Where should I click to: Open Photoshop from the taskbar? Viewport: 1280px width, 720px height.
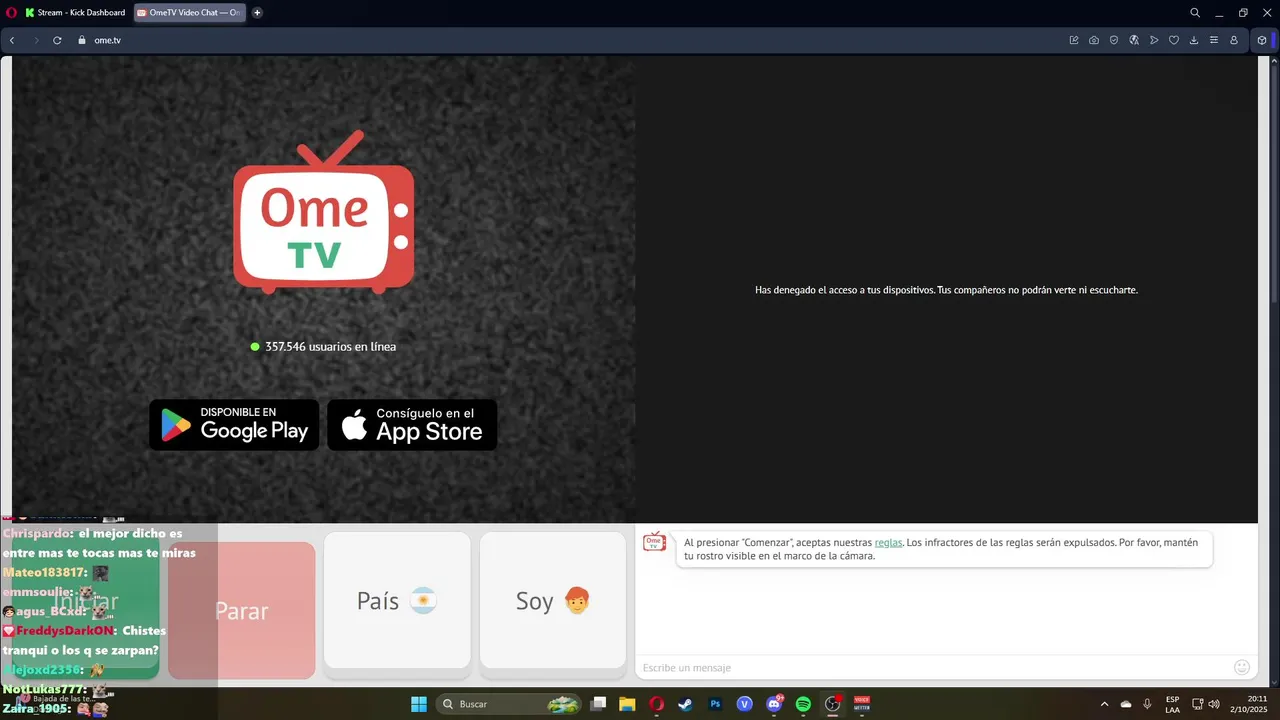[715, 704]
